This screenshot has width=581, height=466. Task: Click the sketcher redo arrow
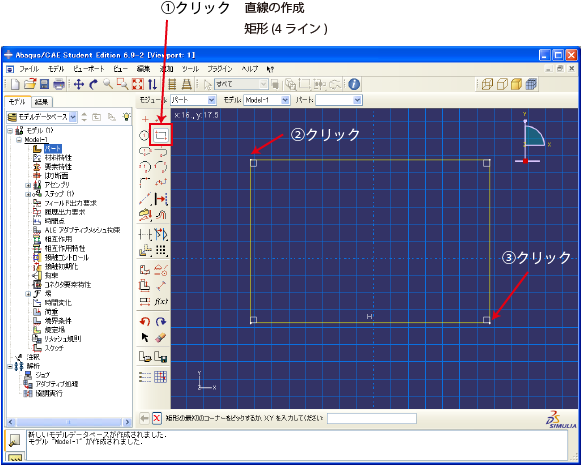[161, 321]
